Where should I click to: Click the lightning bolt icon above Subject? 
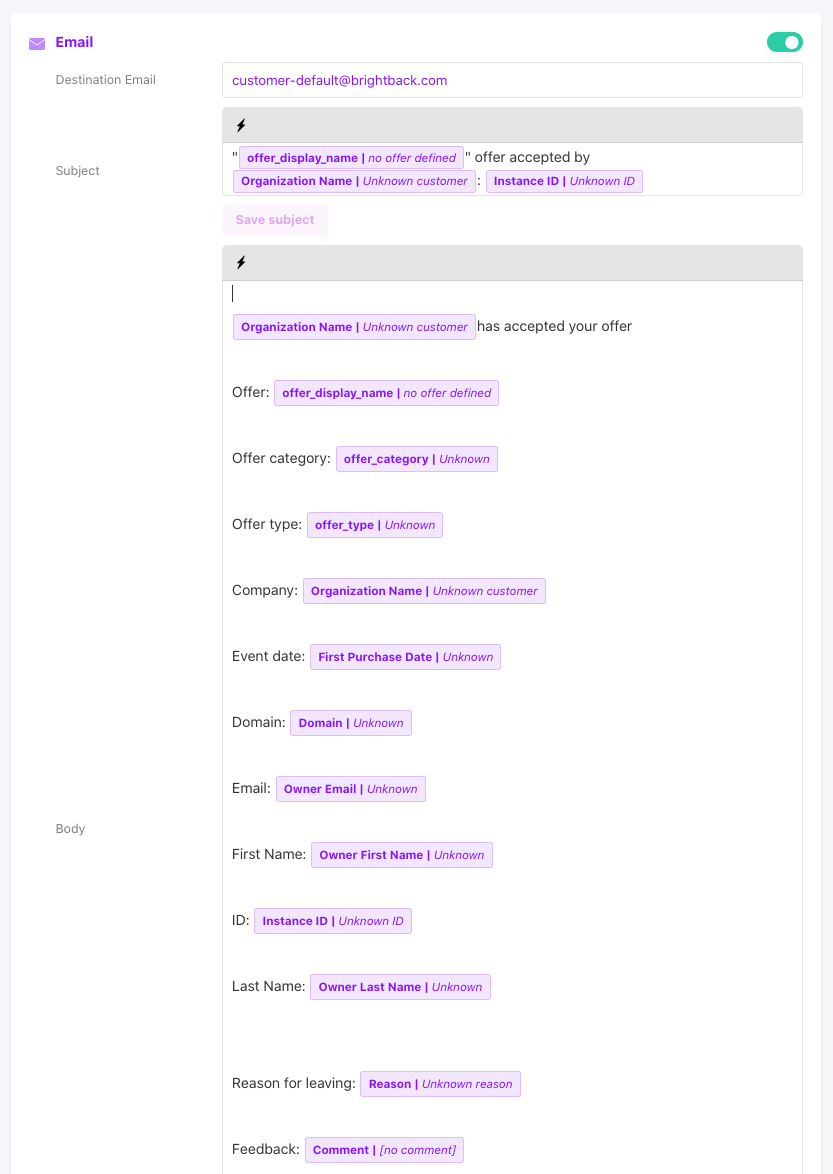coord(241,126)
